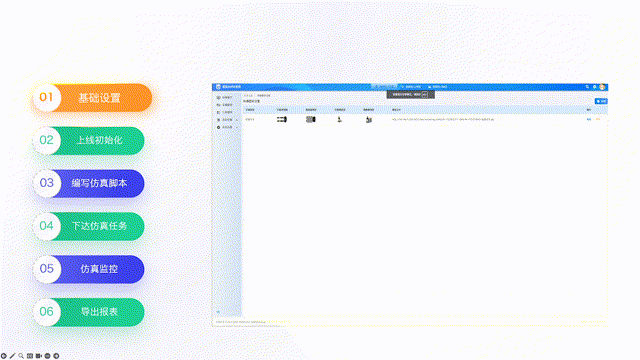Expand the fifth sidebar menu item with chevron
This screenshot has height=360, width=640.
click(227, 127)
